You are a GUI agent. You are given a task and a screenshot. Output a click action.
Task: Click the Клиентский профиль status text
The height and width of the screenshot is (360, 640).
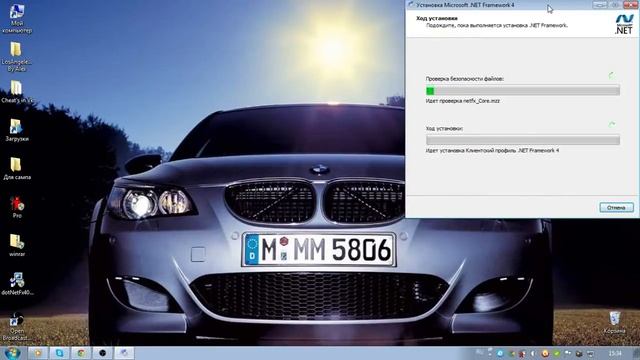pyautogui.click(x=492, y=151)
